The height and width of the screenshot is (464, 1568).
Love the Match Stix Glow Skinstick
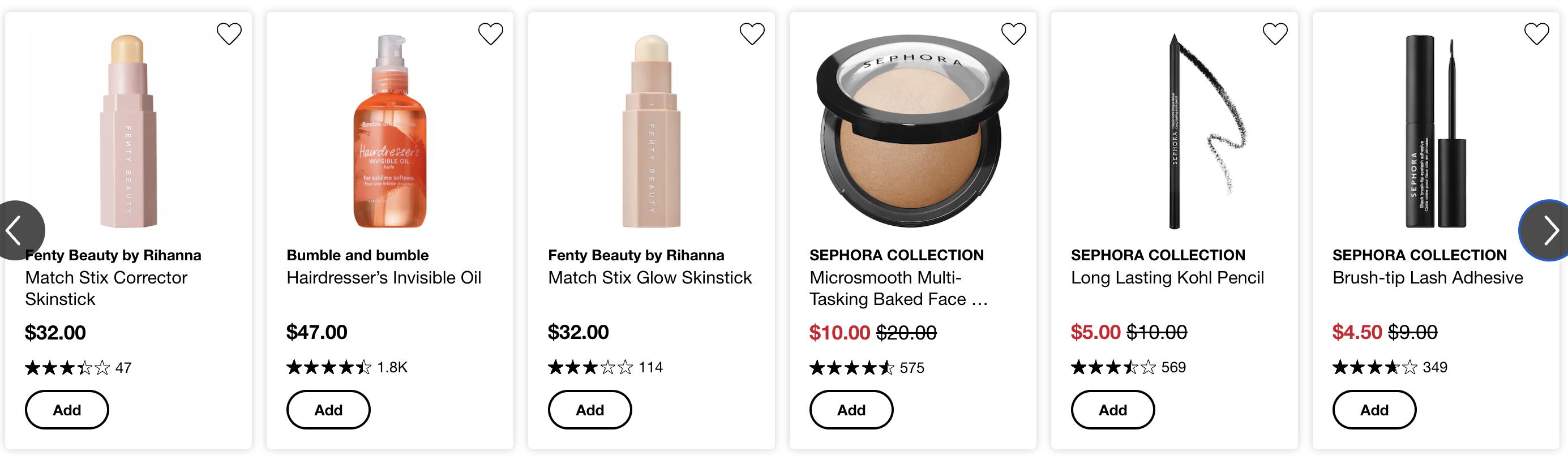coord(752,33)
